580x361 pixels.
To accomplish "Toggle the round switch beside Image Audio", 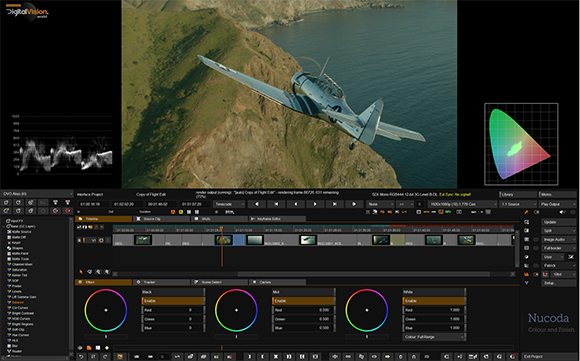I will [x=536, y=239].
